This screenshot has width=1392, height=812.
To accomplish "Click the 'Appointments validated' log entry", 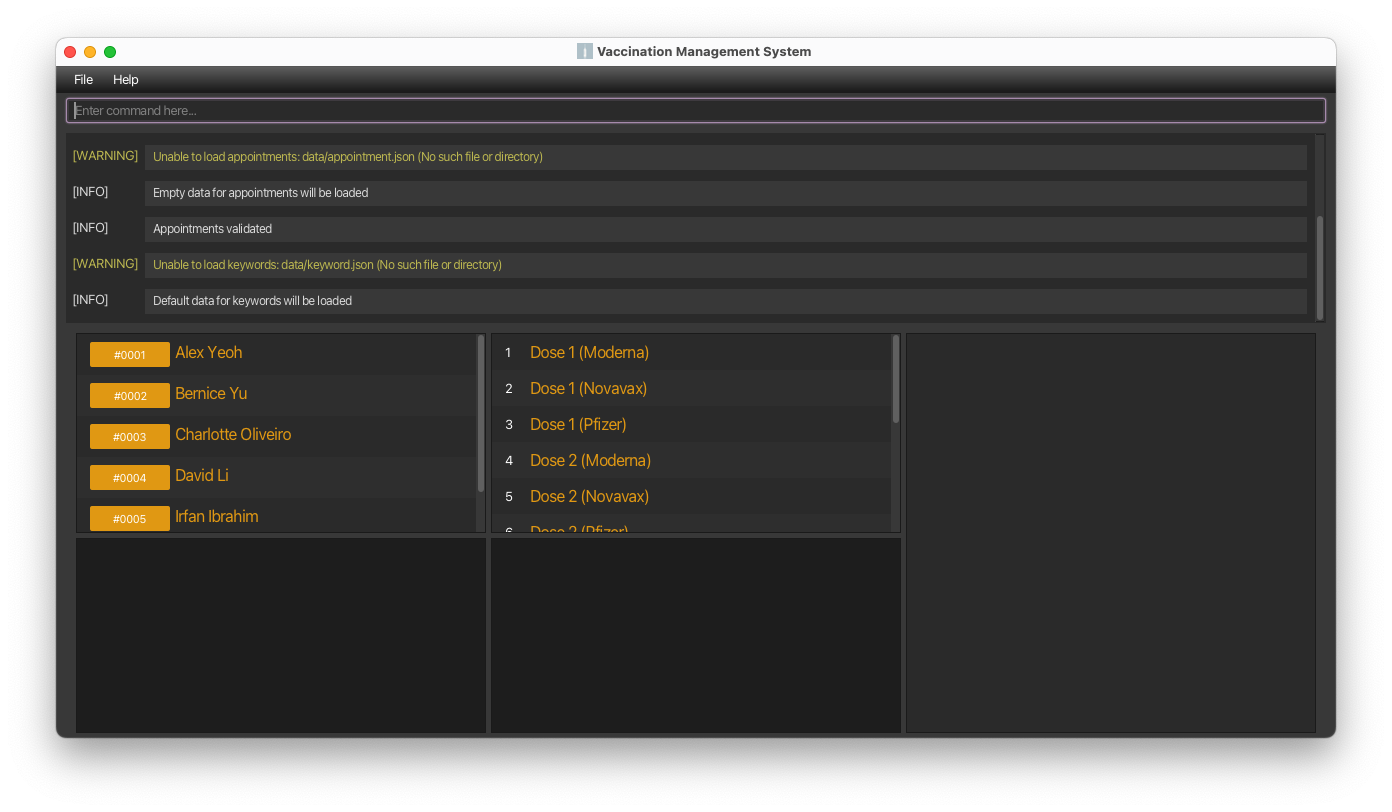I will click(726, 229).
